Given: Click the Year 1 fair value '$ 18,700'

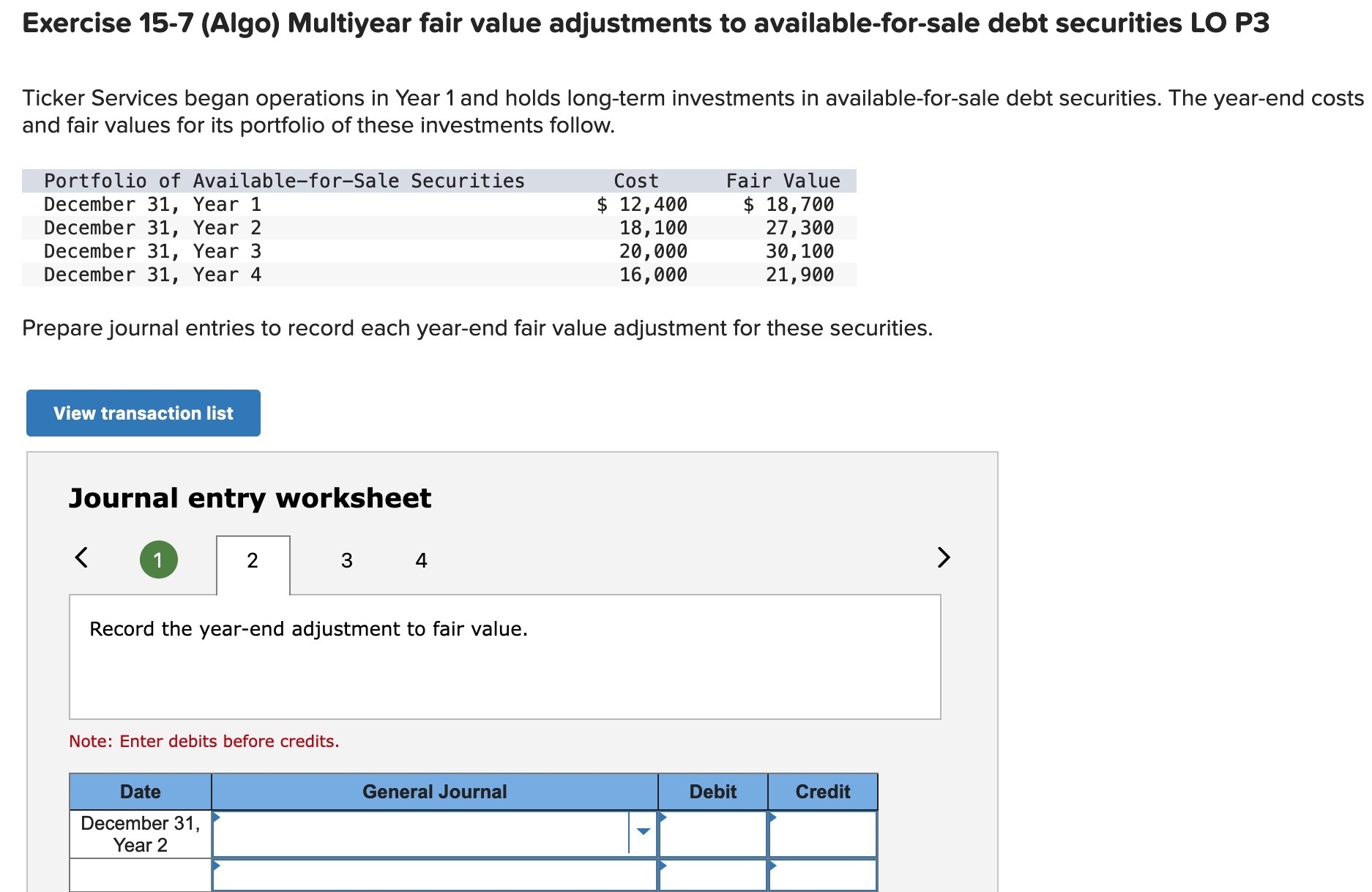Looking at the screenshot, I should [788, 204].
